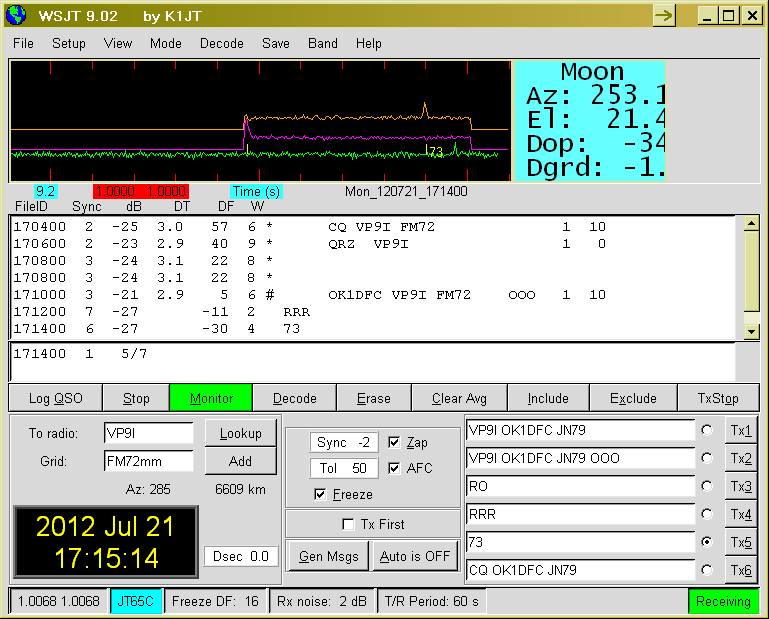Open the Decode menu
This screenshot has width=769, height=619.
(x=222, y=44)
